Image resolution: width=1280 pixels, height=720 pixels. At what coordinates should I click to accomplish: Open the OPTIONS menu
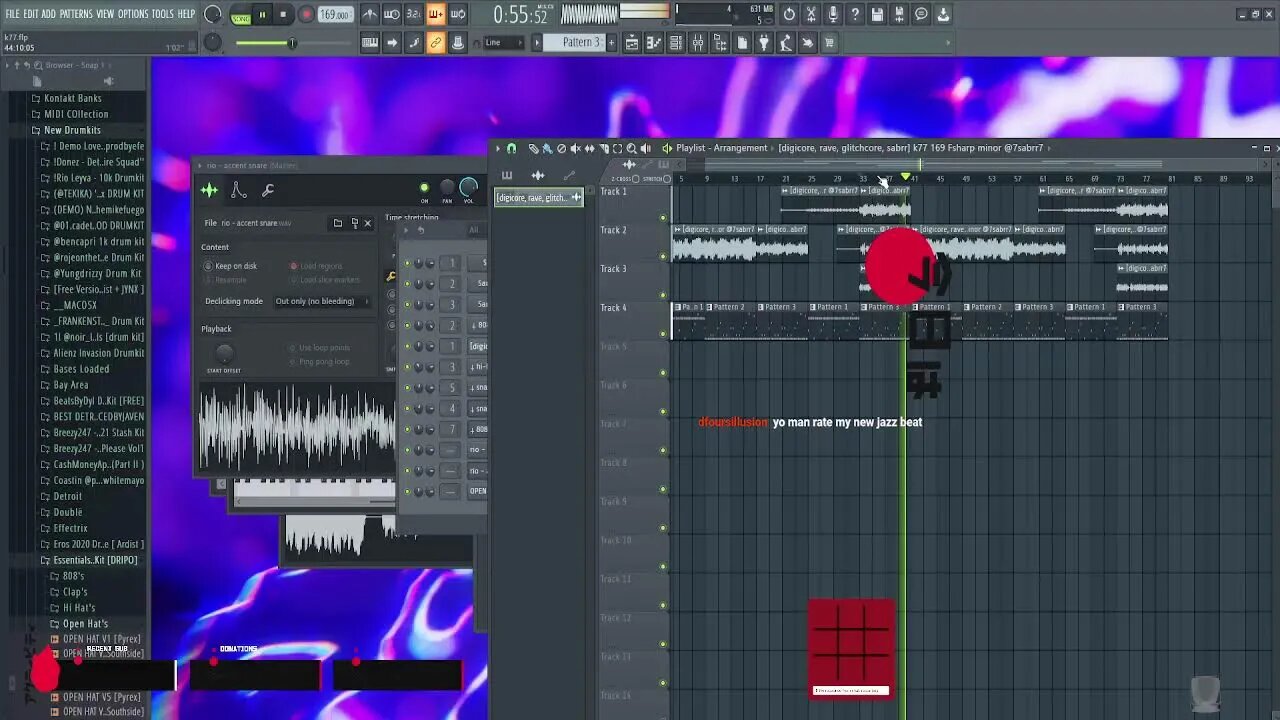[x=133, y=14]
